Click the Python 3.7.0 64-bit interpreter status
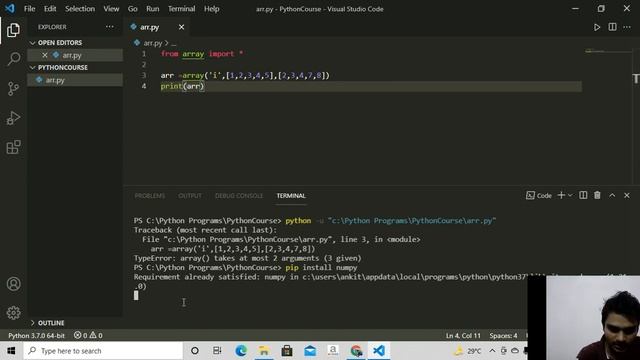Image resolution: width=640 pixels, height=360 pixels. coord(36,336)
